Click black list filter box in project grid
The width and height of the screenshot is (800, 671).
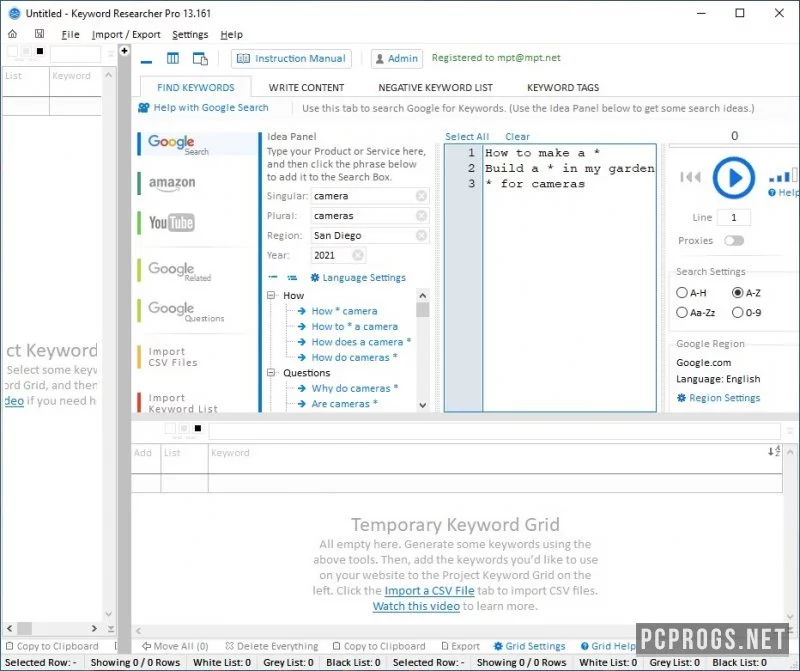pyautogui.click(x=40, y=51)
